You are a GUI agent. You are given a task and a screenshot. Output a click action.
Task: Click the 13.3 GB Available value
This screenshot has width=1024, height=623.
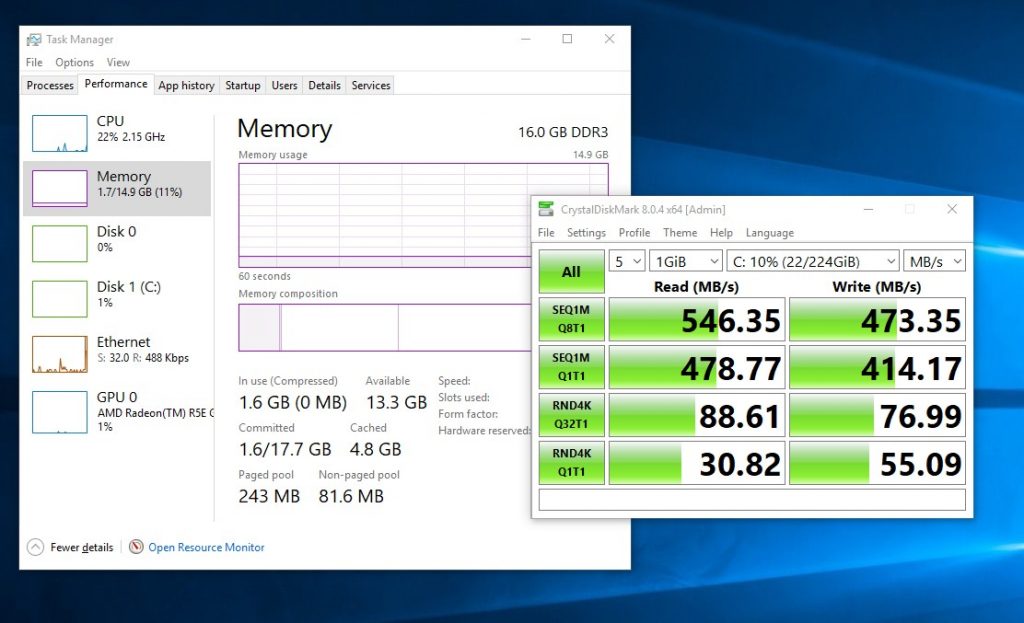click(396, 402)
